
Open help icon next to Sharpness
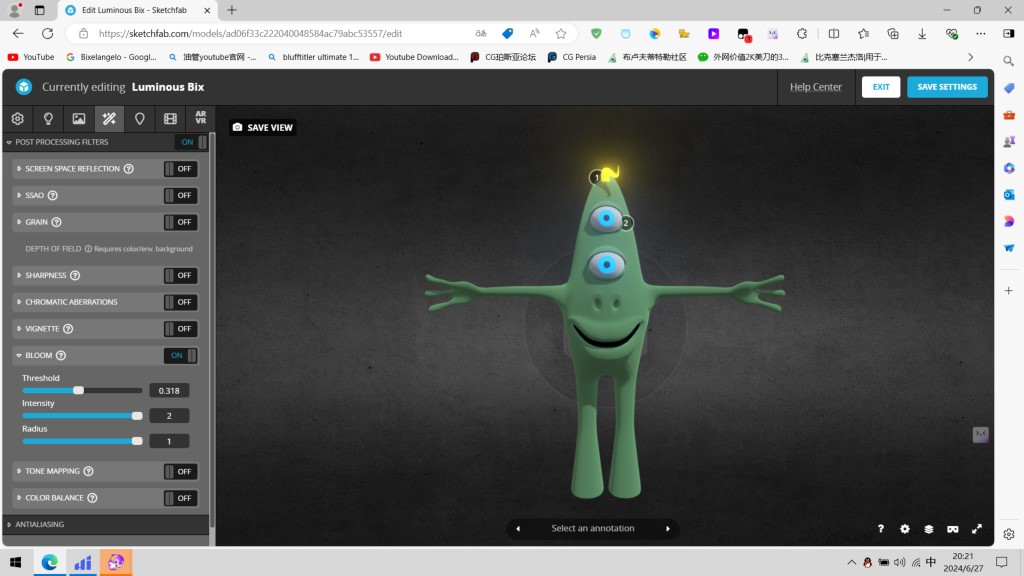tap(75, 276)
